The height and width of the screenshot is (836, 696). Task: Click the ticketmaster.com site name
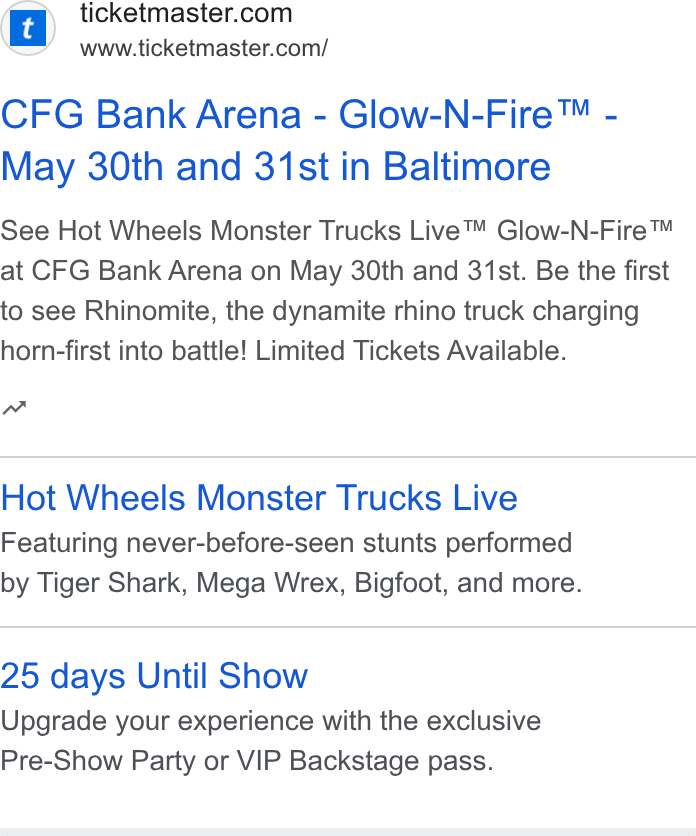click(x=186, y=13)
